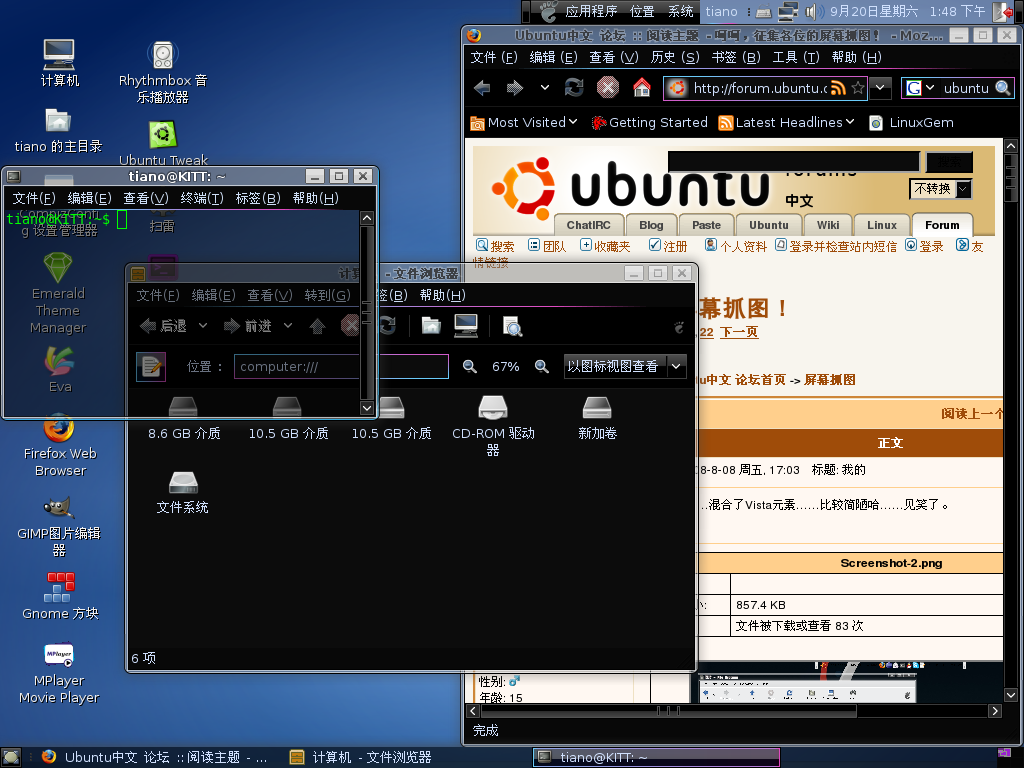Screen dimensions: 1024x768
Task: Open tiano 的主目录 home folder icon
Action: point(58,121)
